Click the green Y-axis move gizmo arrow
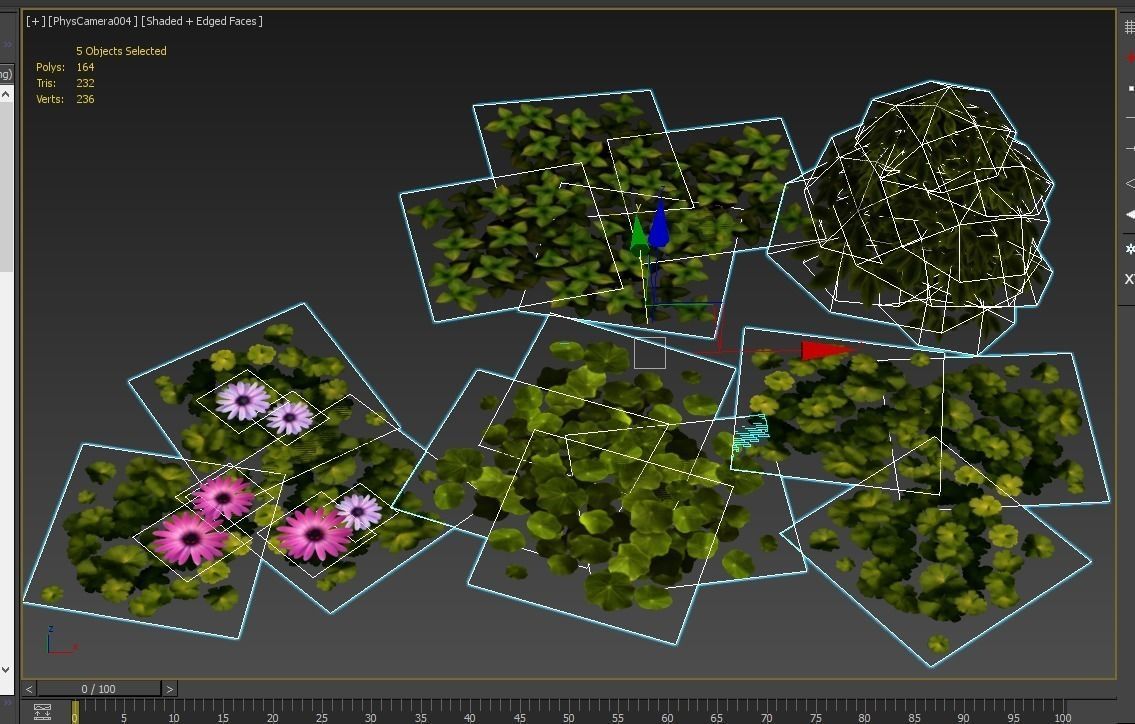This screenshot has height=724, width=1135. [x=638, y=235]
